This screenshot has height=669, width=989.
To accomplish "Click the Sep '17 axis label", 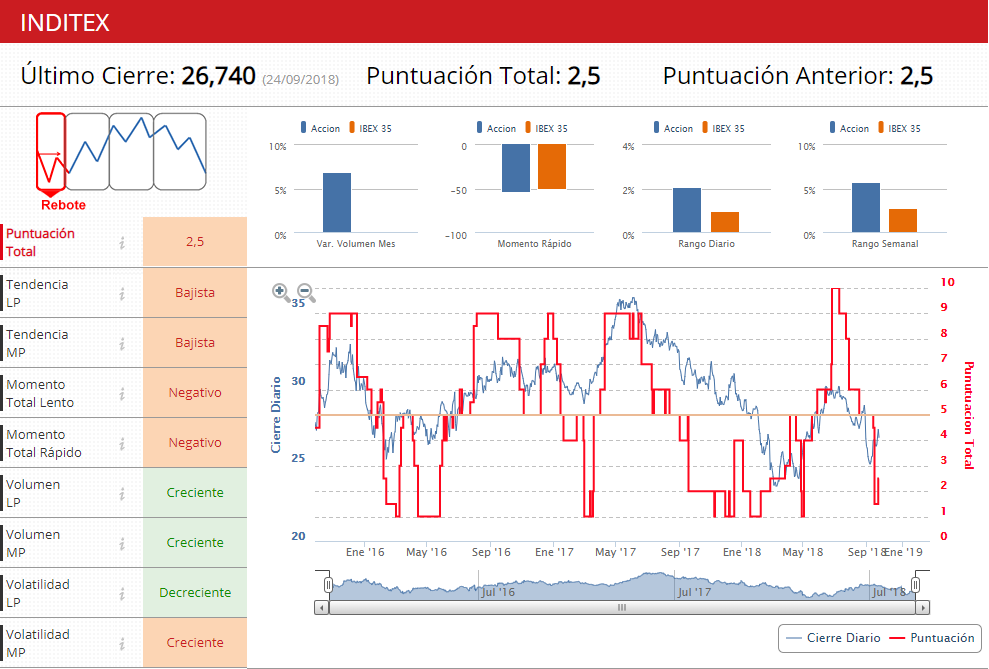I will 680,552.
